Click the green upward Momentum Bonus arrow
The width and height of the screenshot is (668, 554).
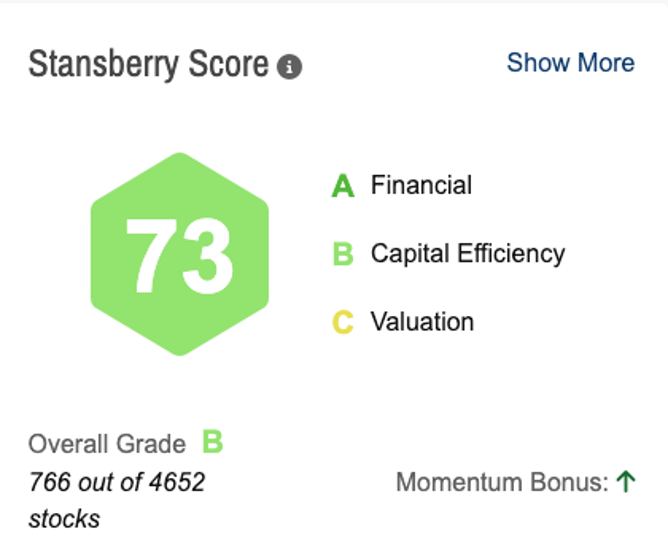[x=627, y=482]
